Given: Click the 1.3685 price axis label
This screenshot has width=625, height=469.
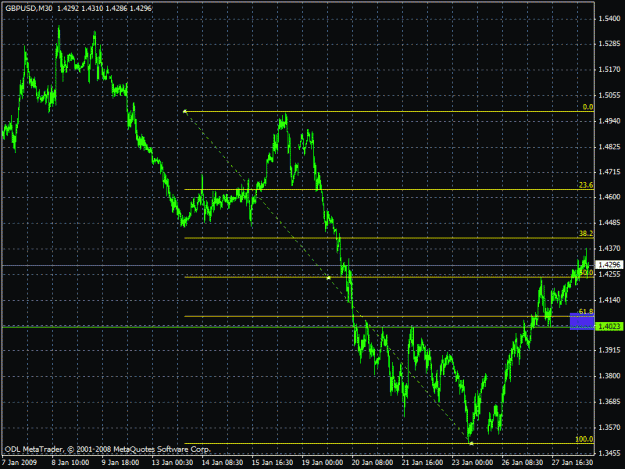Looking at the screenshot, I should coord(609,402).
